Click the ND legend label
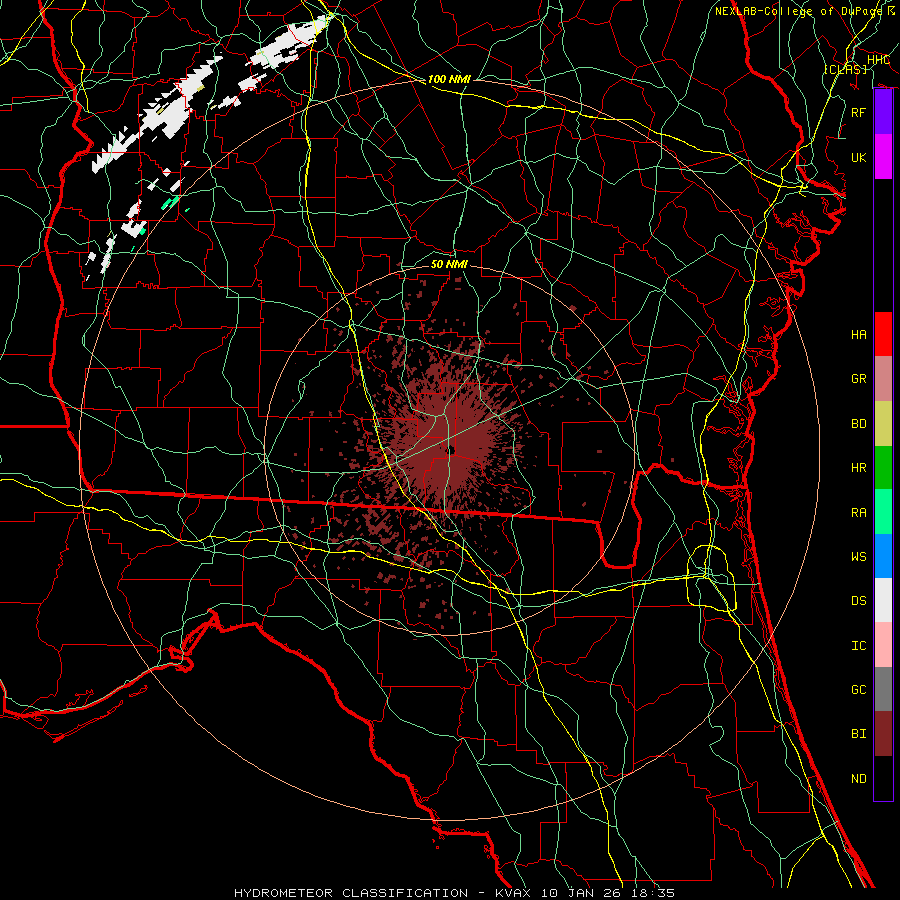900x900 pixels. pyautogui.click(x=859, y=778)
